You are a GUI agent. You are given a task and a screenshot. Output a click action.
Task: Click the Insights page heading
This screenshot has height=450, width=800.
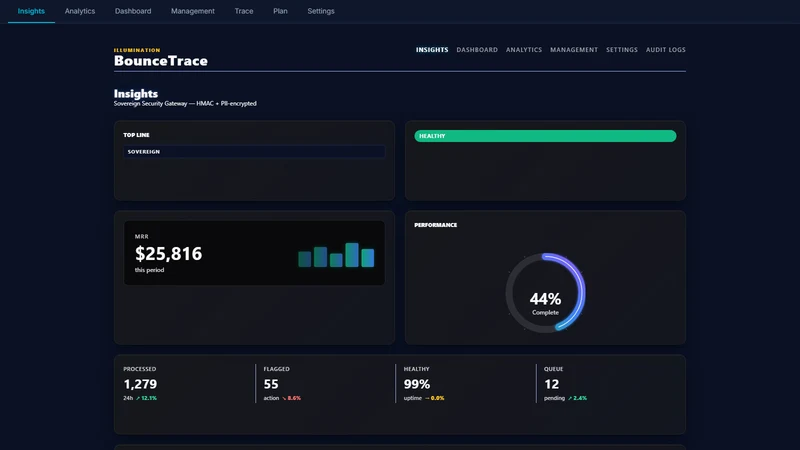tap(136, 94)
